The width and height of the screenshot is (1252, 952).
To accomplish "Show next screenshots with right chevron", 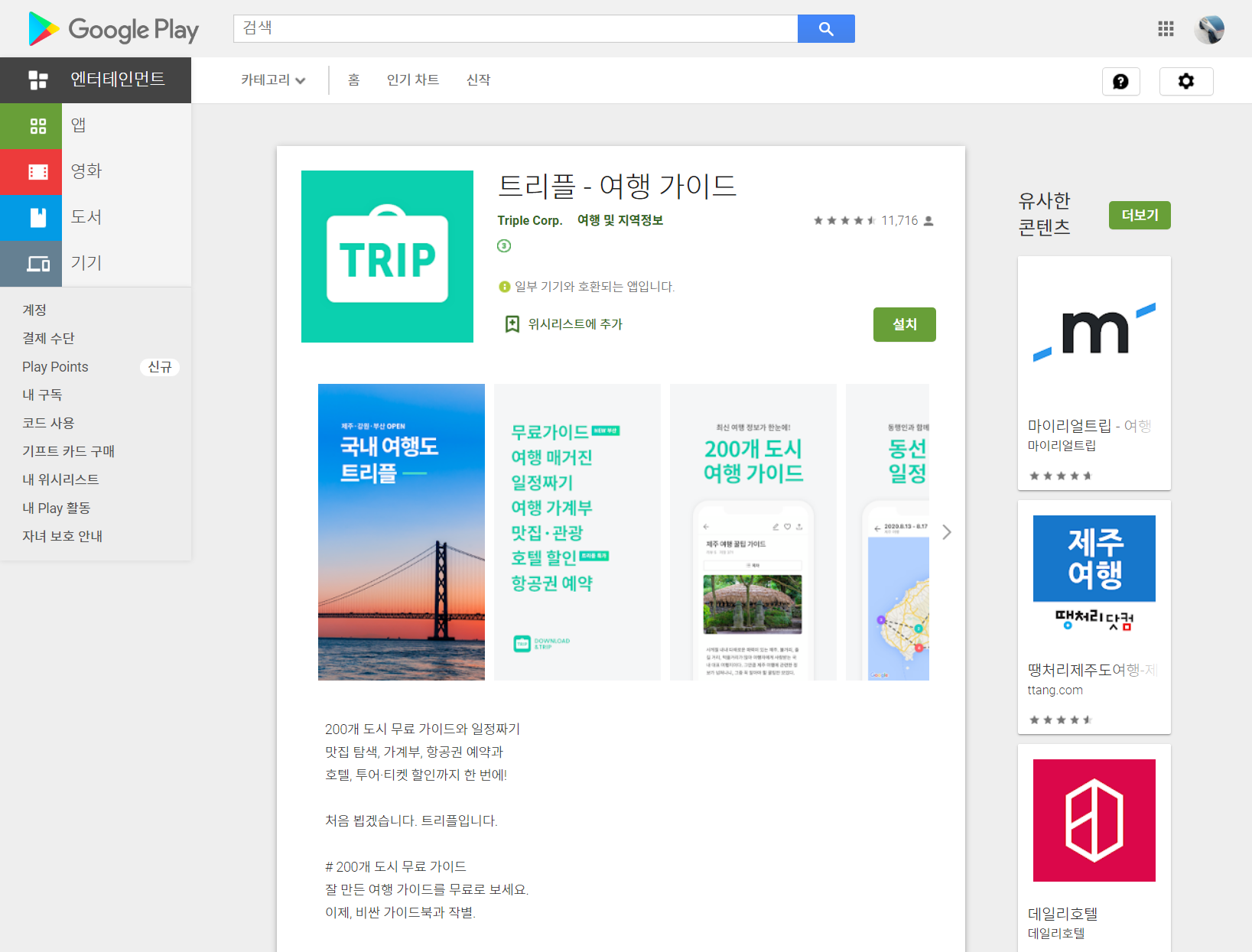I will 947,532.
